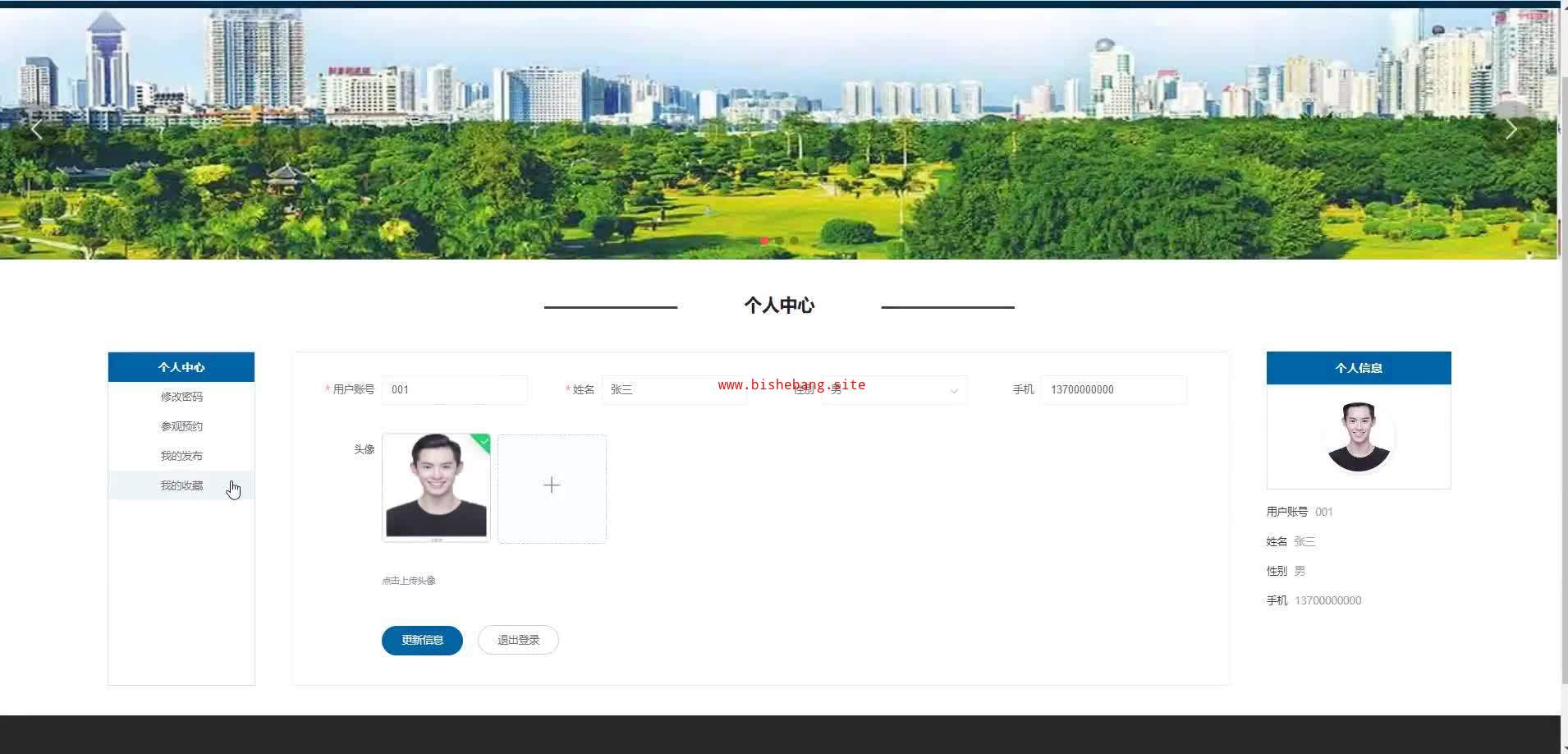Screen dimensions: 1568x754
Task: Click the round profile avatar in 个人信息
Action: [x=1359, y=437]
